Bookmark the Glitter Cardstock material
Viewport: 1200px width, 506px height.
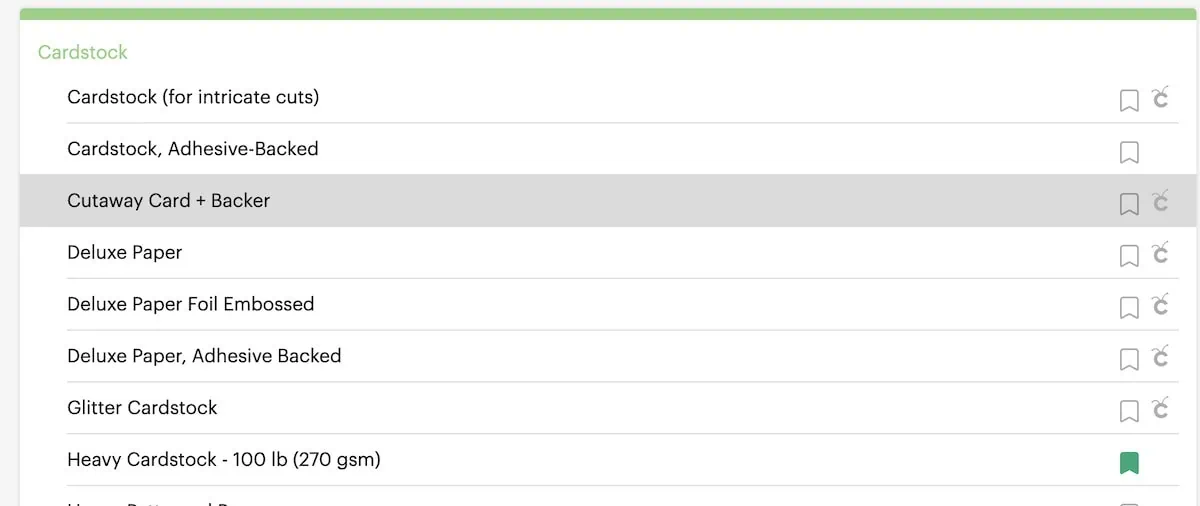click(1129, 411)
